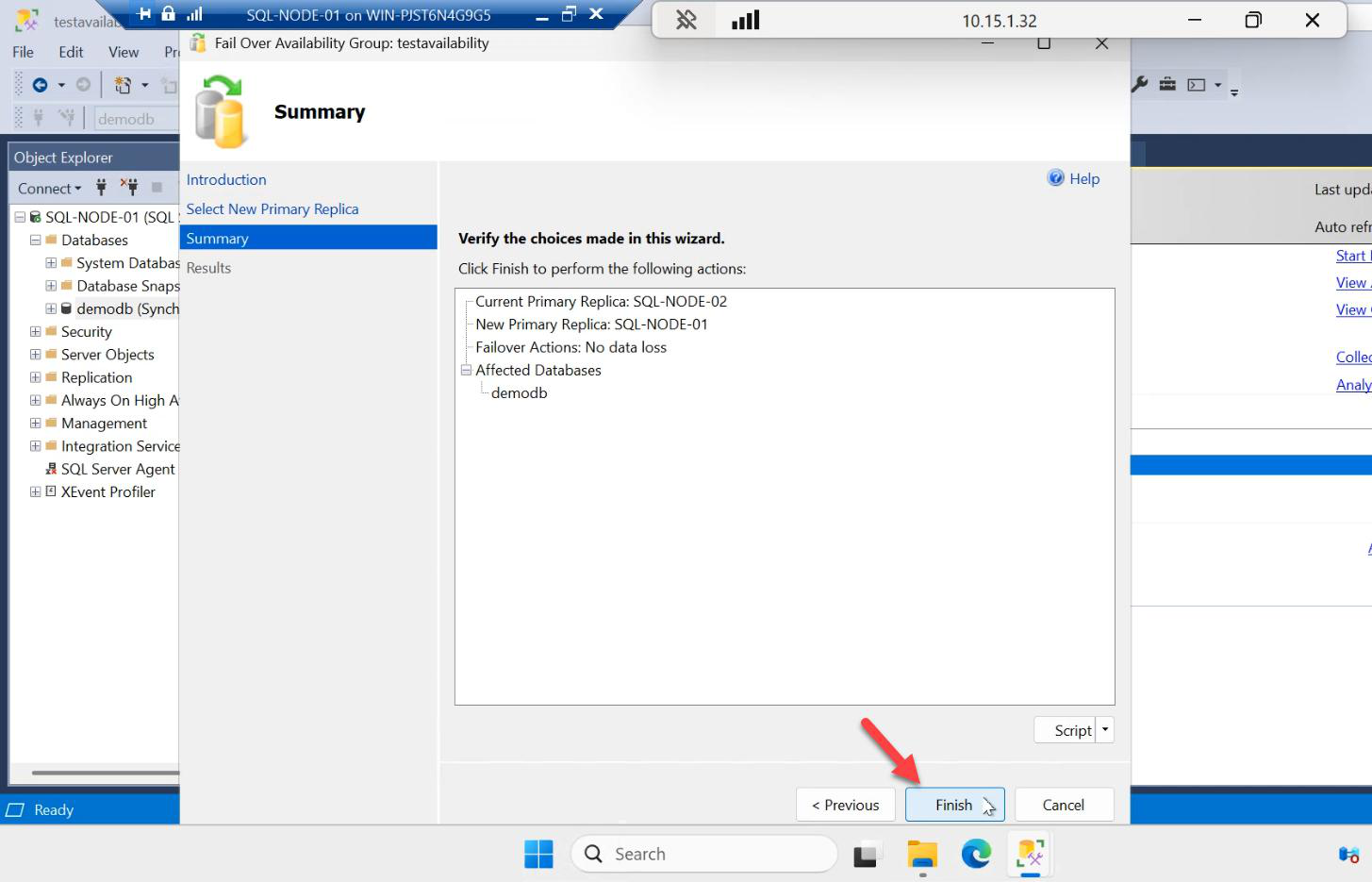The height and width of the screenshot is (882, 1372).
Task: Click the Stop icon in Object Explorer toolbar
Action: (157, 187)
